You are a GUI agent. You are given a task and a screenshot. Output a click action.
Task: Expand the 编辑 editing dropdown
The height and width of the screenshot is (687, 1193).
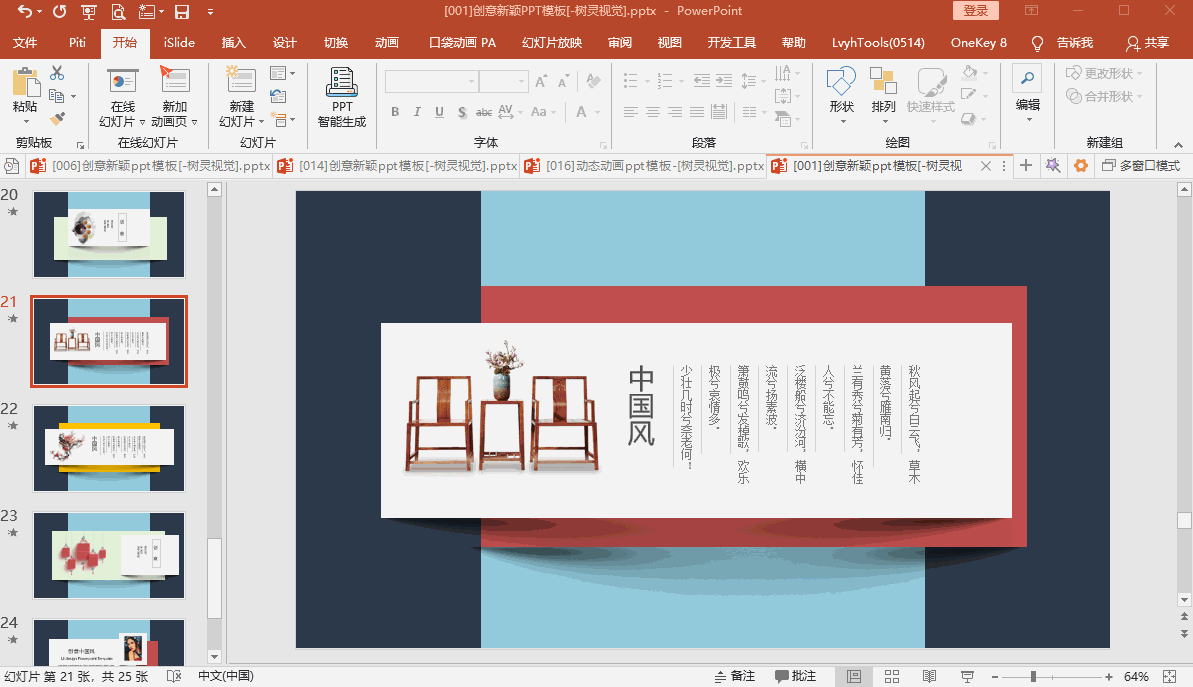click(1027, 119)
